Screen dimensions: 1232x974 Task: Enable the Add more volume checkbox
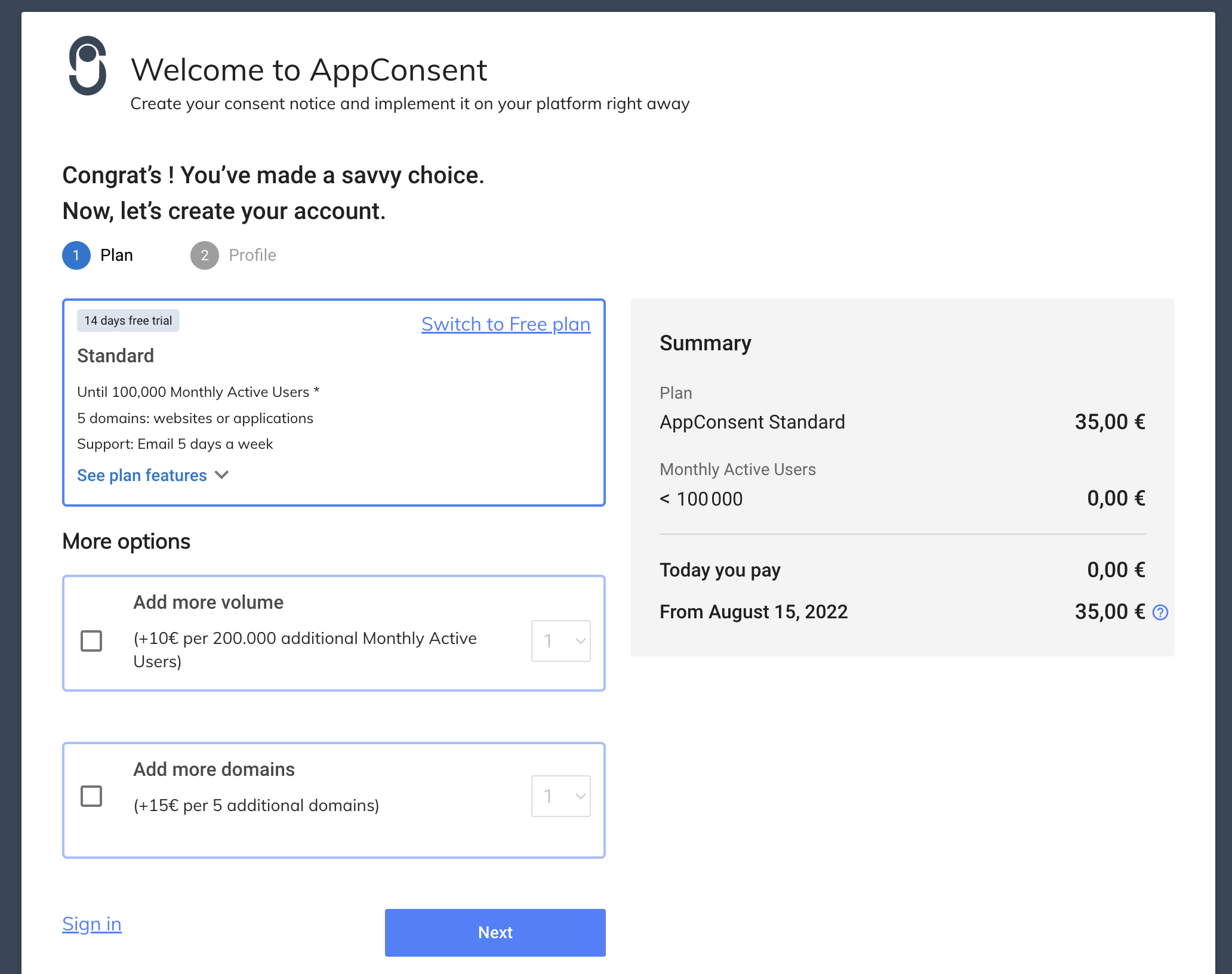(x=91, y=641)
